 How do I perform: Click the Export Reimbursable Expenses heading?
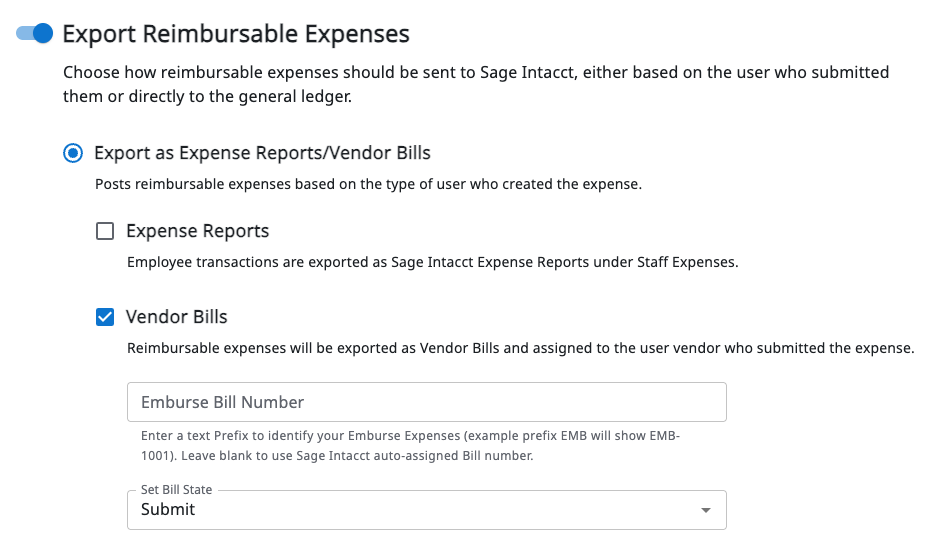(x=236, y=34)
